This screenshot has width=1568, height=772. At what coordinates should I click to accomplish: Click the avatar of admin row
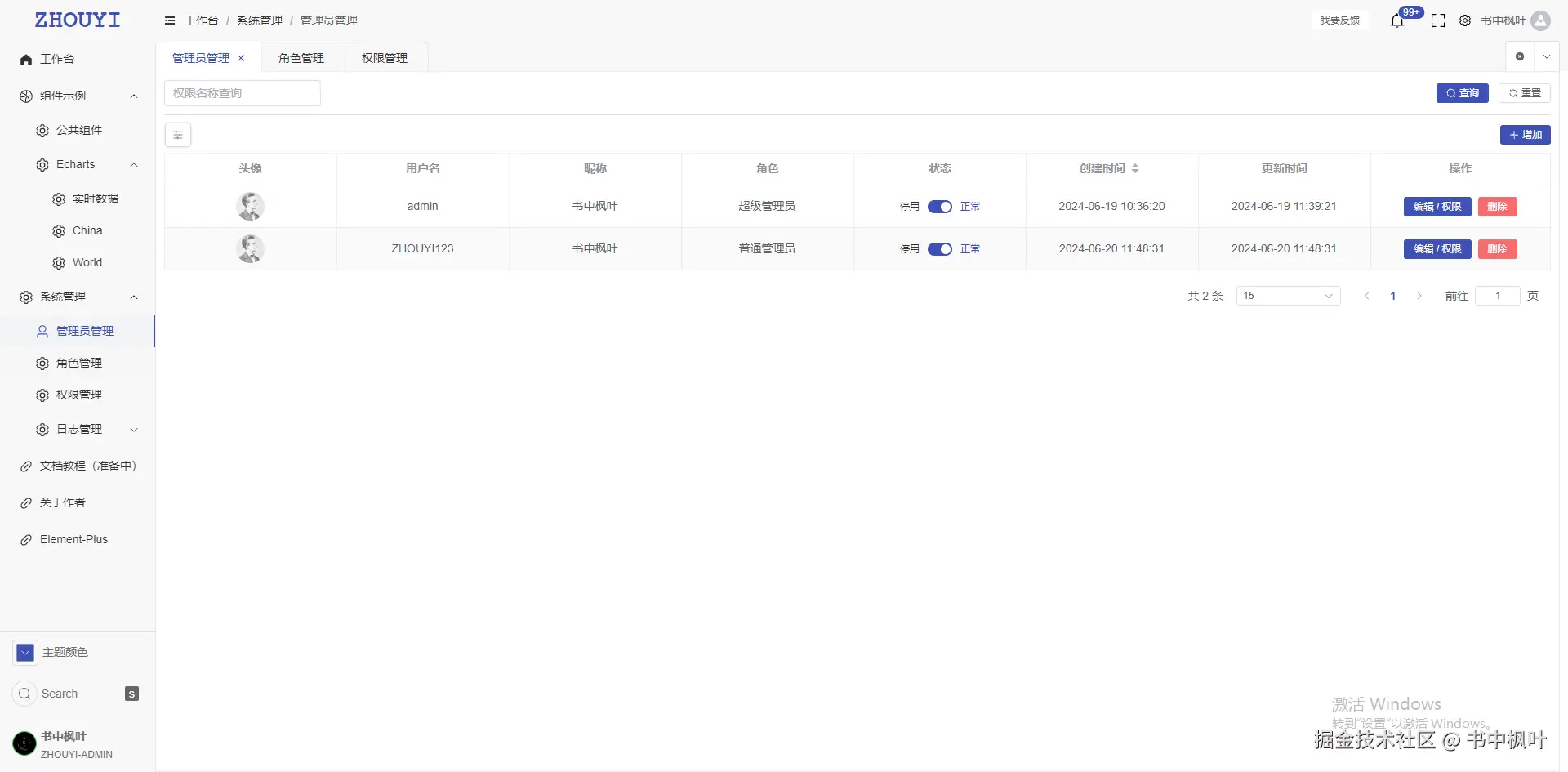click(x=251, y=206)
